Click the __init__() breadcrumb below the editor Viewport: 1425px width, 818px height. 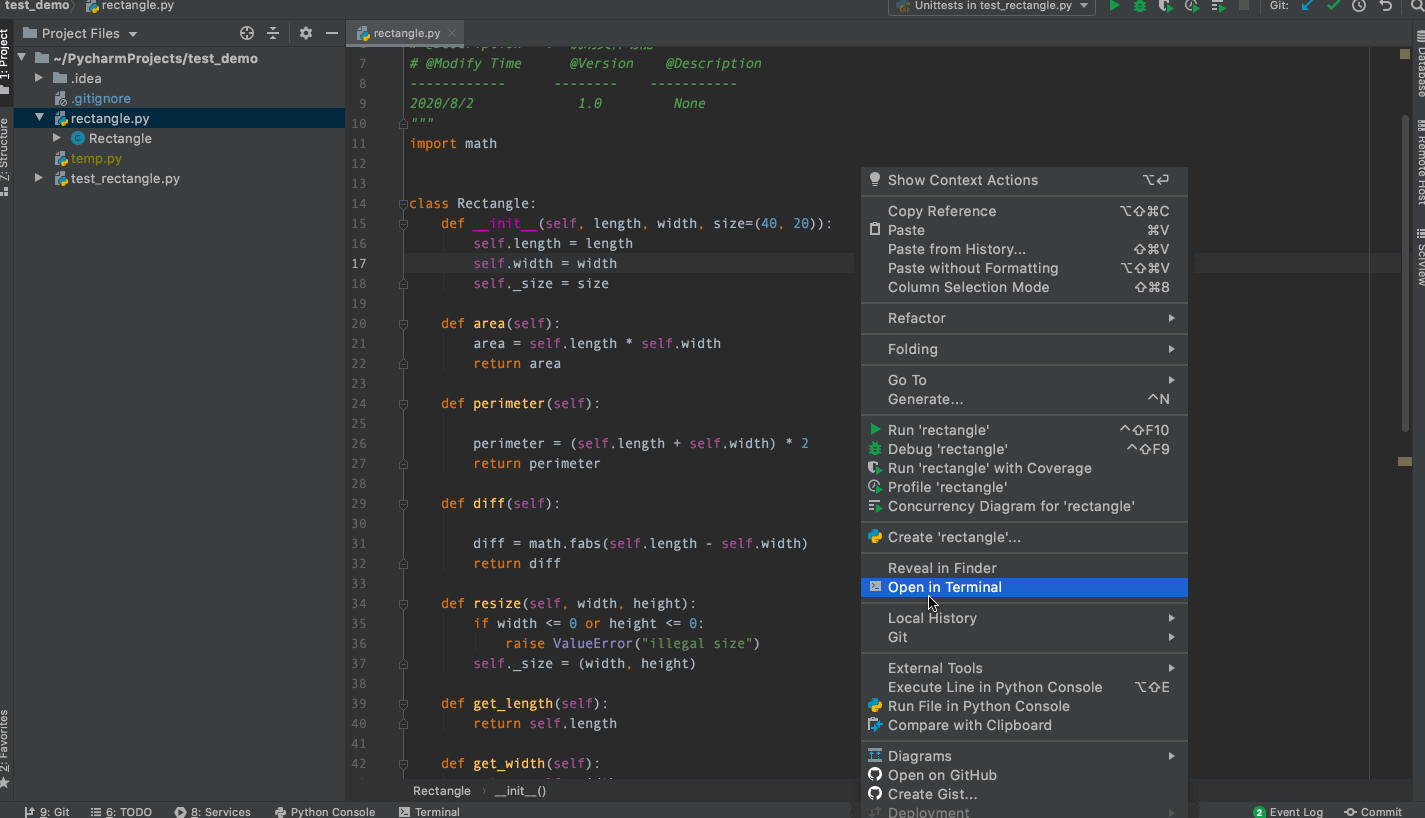coord(520,791)
